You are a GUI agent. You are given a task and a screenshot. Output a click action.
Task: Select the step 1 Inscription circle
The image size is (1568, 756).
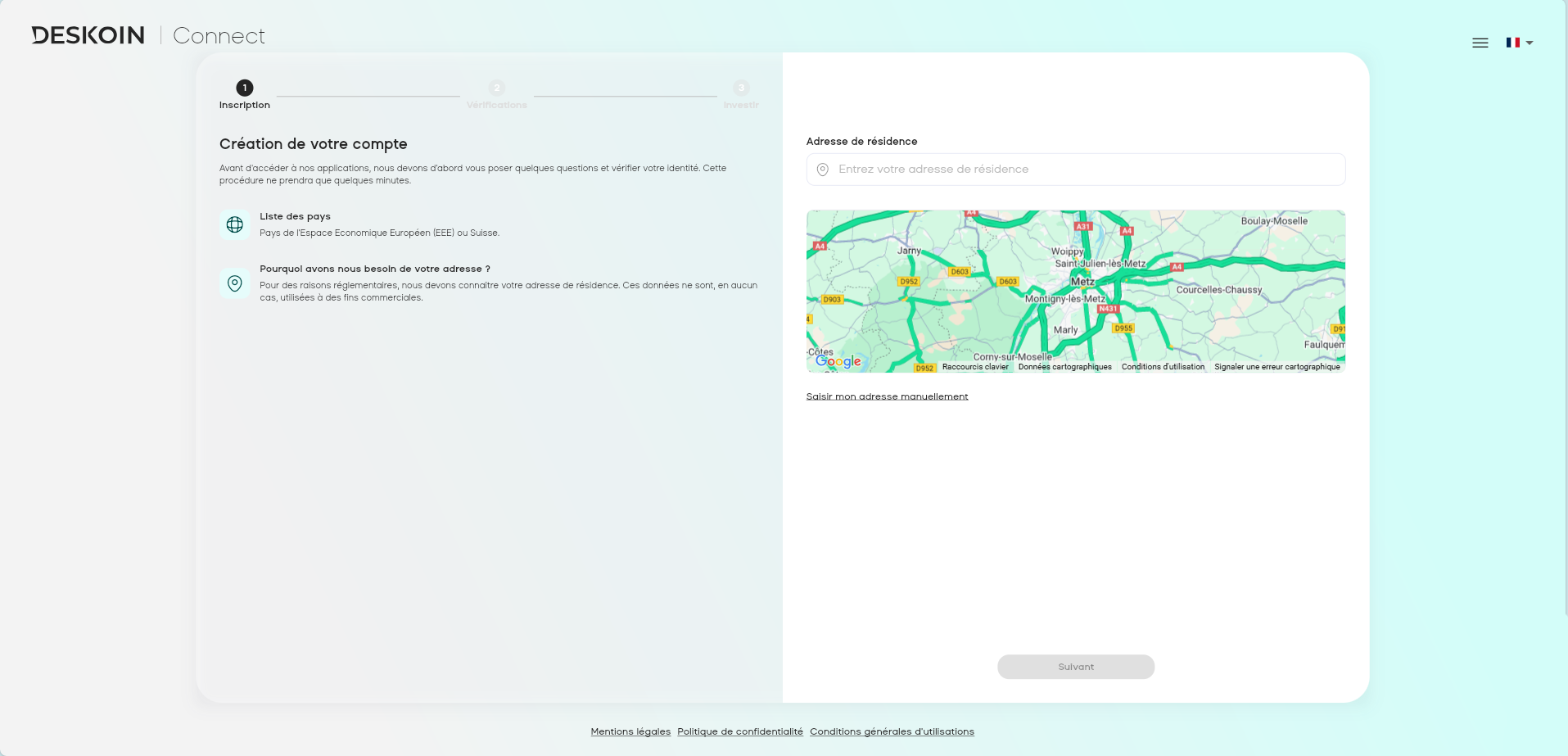point(243,88)
